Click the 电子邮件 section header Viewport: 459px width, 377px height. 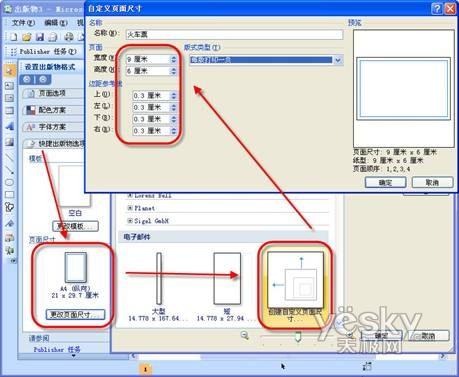224,237
